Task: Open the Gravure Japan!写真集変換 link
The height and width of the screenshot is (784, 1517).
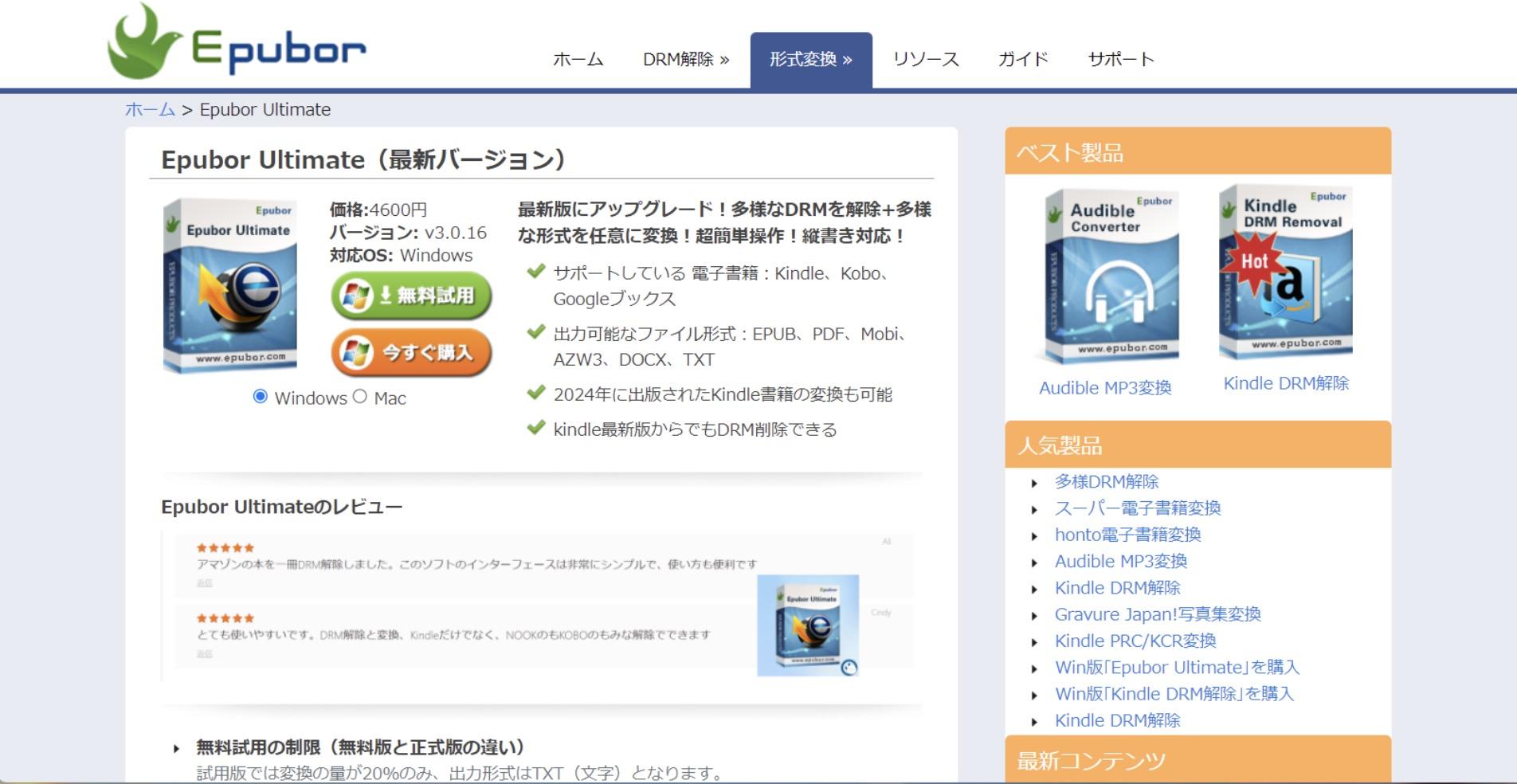Action: (x=1158, y=614)
